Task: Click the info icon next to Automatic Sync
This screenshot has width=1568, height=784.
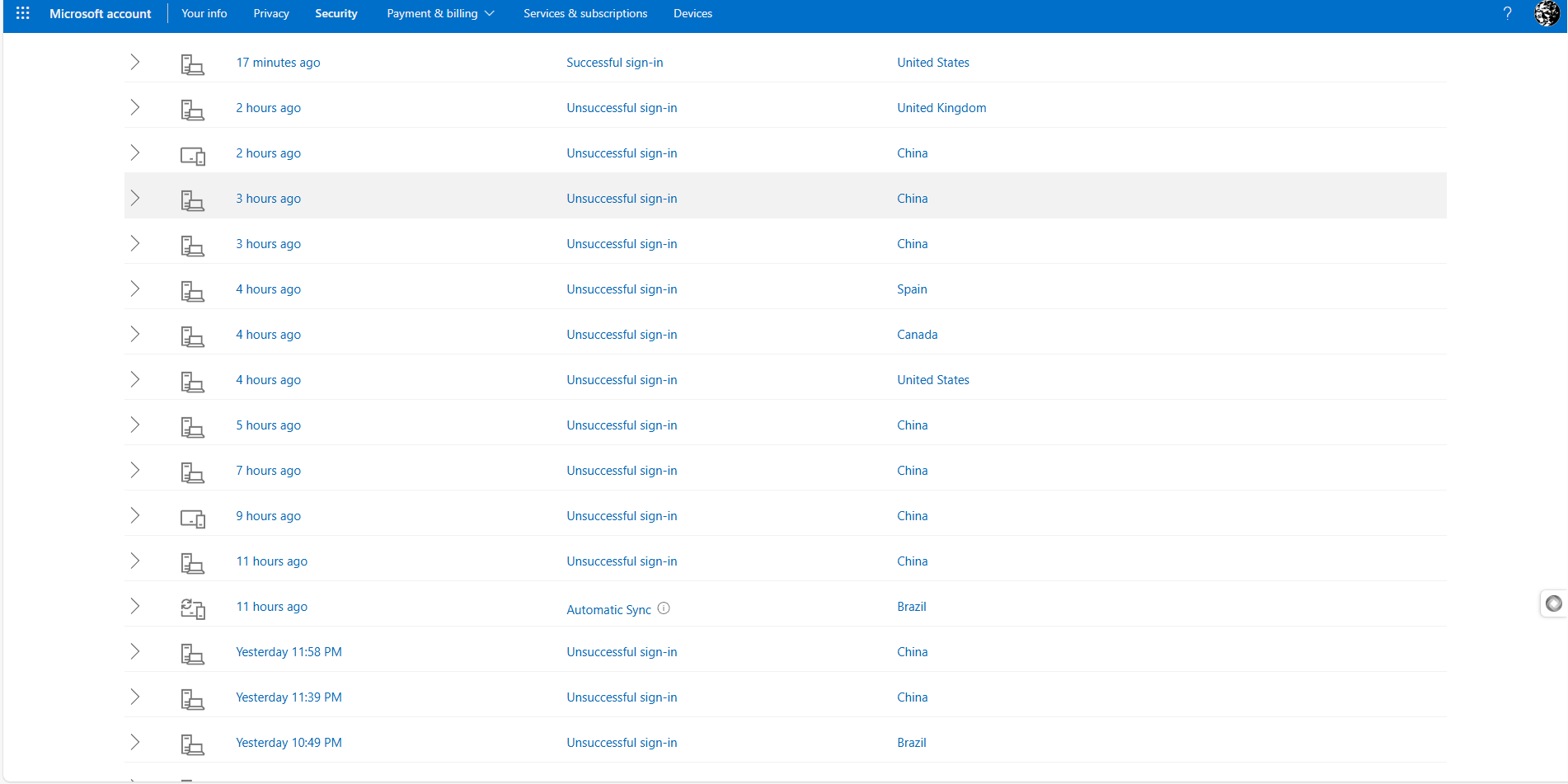Action: (x=664, y=608)
